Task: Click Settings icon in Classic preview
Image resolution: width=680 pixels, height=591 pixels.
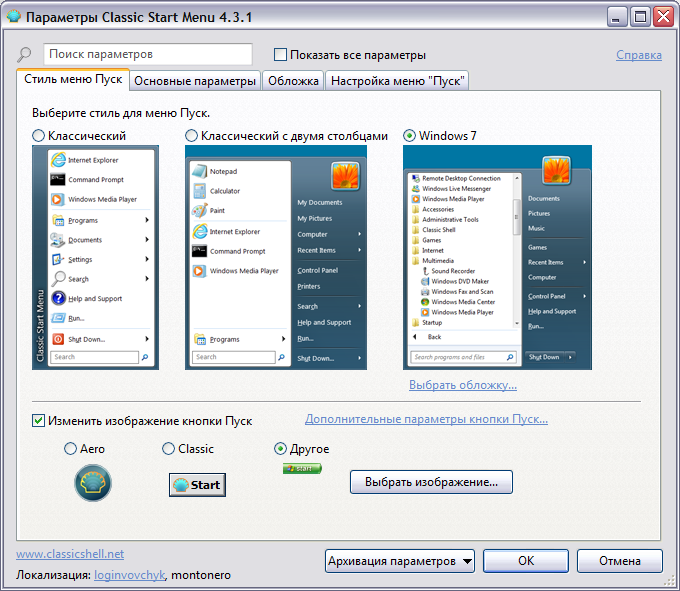Action: [58, 259]
